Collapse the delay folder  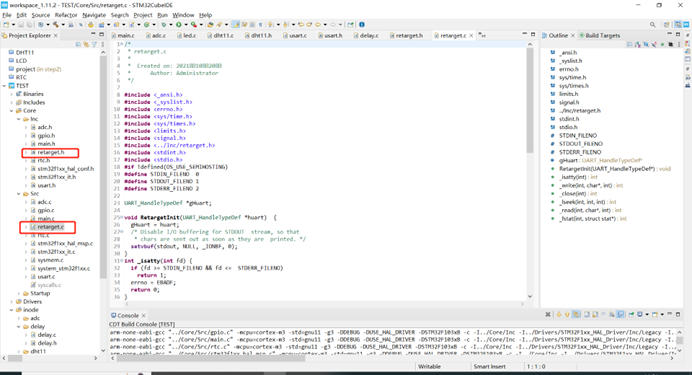(x=19, y=326)
